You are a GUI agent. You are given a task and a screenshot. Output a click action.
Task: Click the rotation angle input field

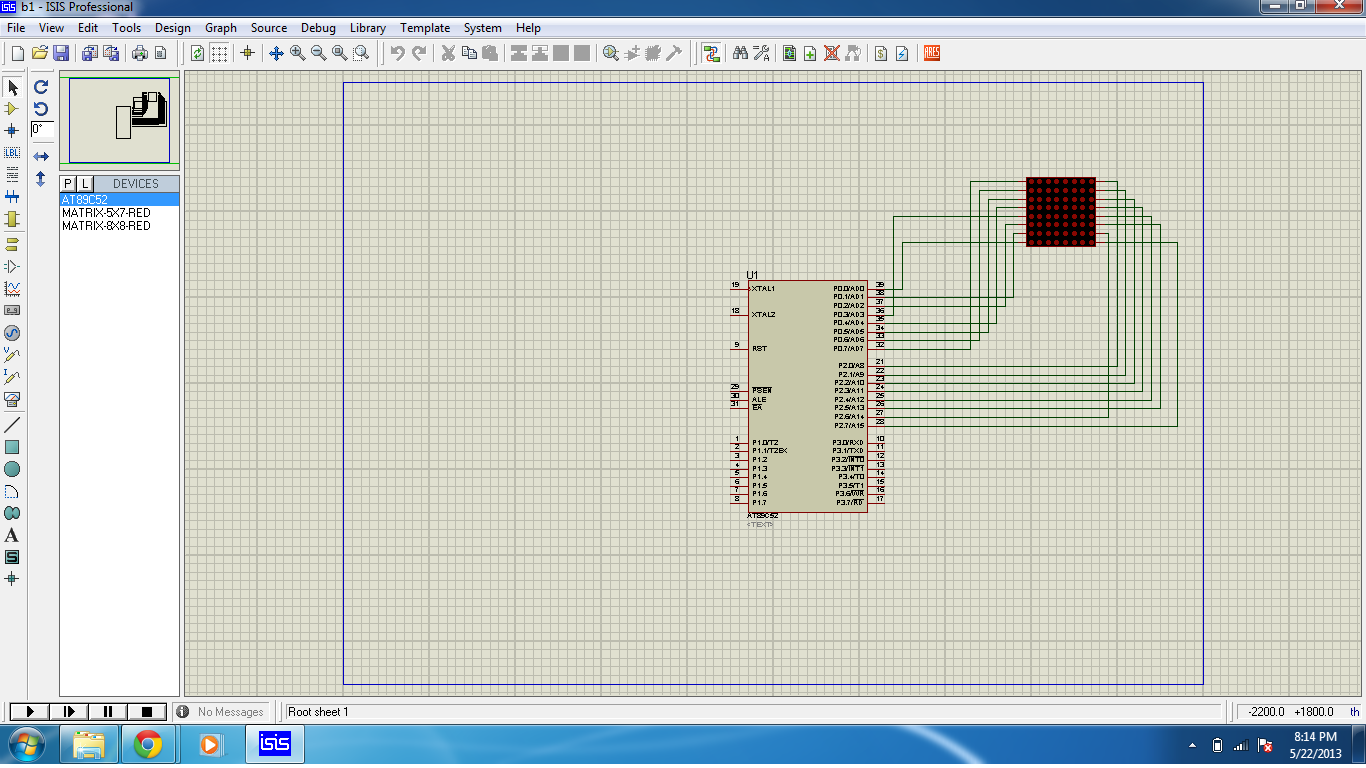tap(42, 129)
